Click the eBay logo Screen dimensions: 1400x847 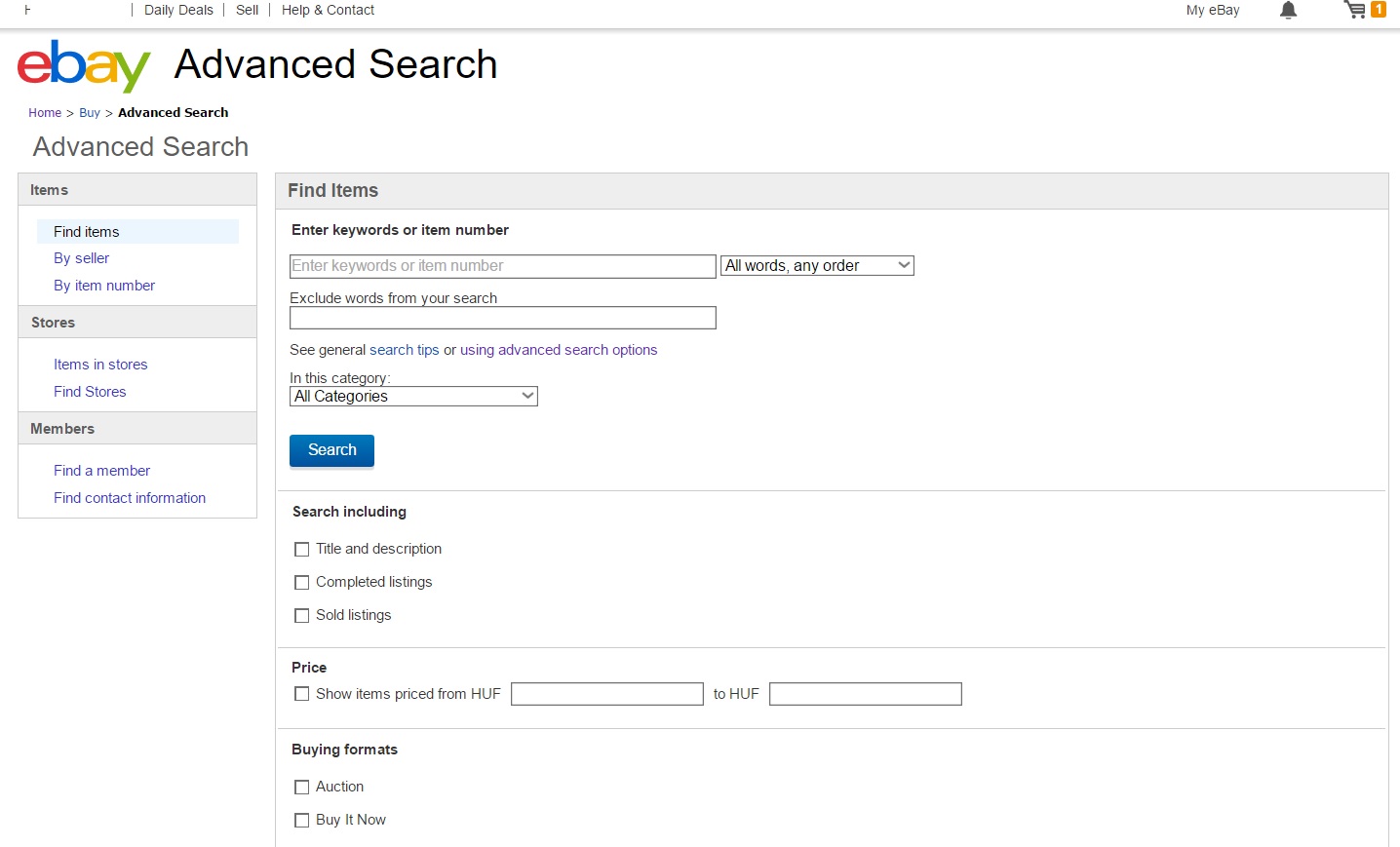coord(84,65)
